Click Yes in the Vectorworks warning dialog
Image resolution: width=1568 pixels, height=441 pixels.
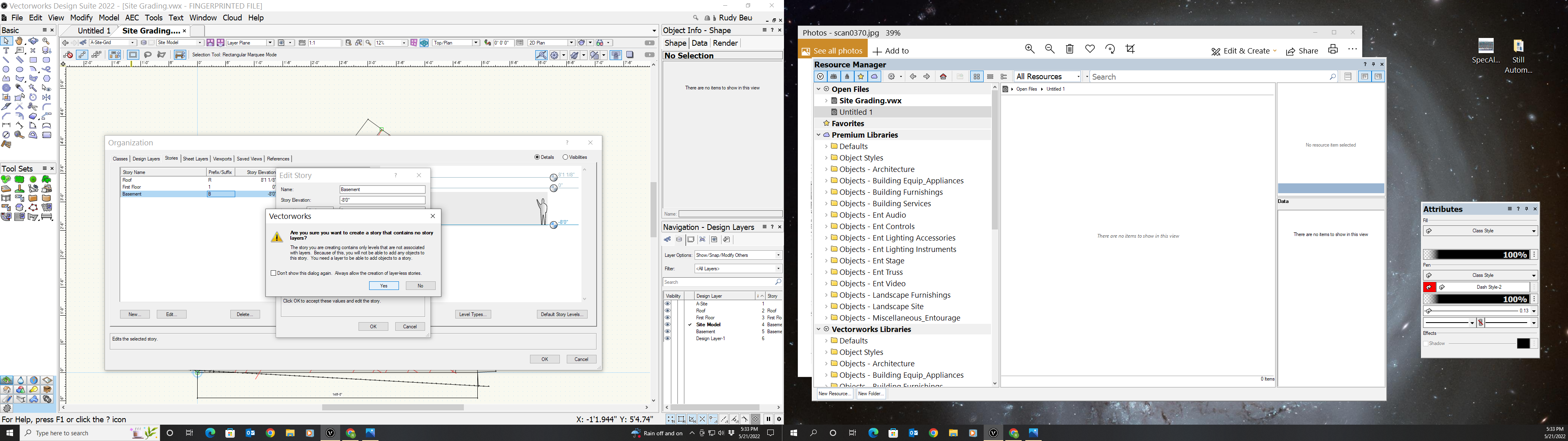[383, 286]
